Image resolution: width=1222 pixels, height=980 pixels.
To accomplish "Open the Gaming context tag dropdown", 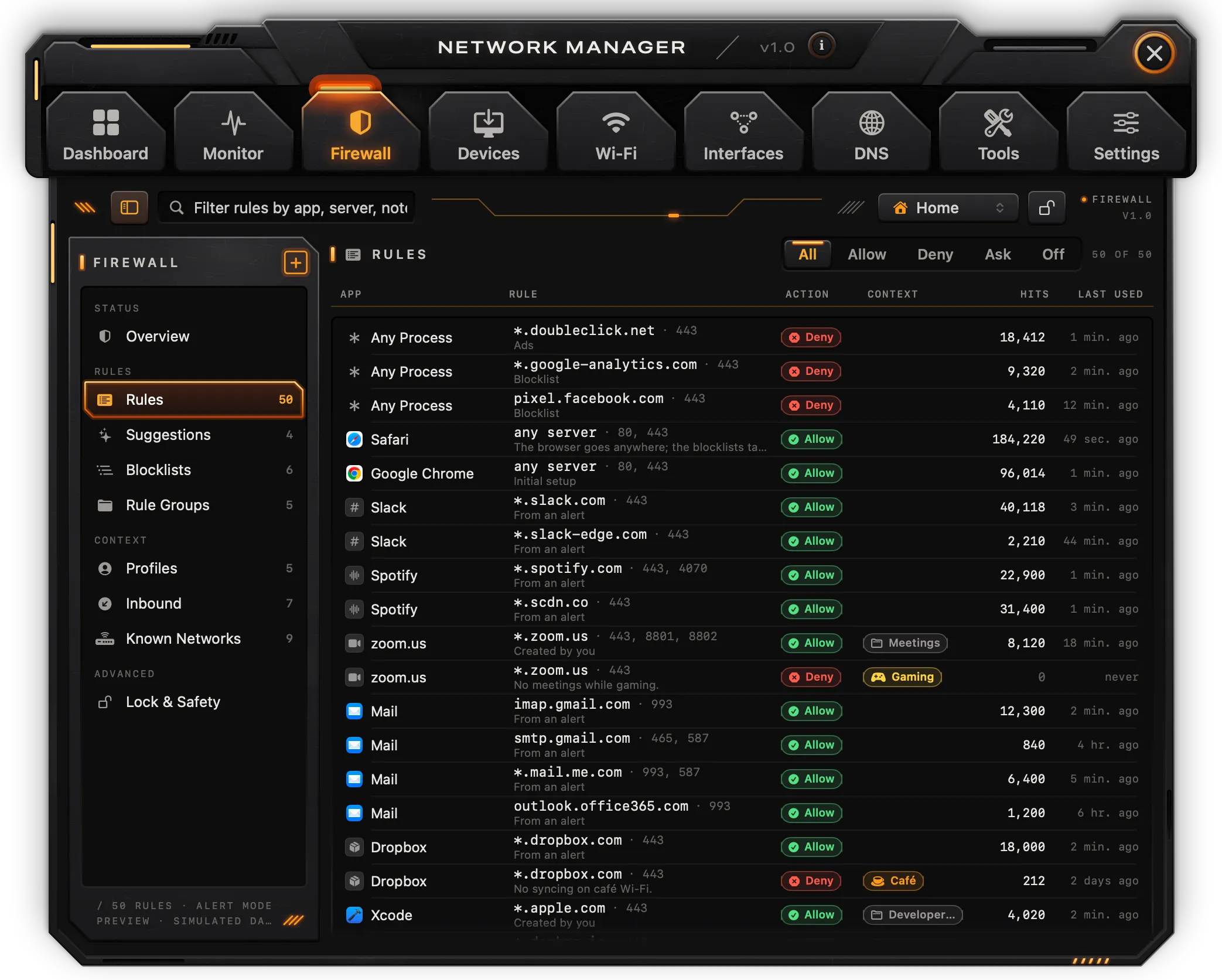I will coord(902,677).
